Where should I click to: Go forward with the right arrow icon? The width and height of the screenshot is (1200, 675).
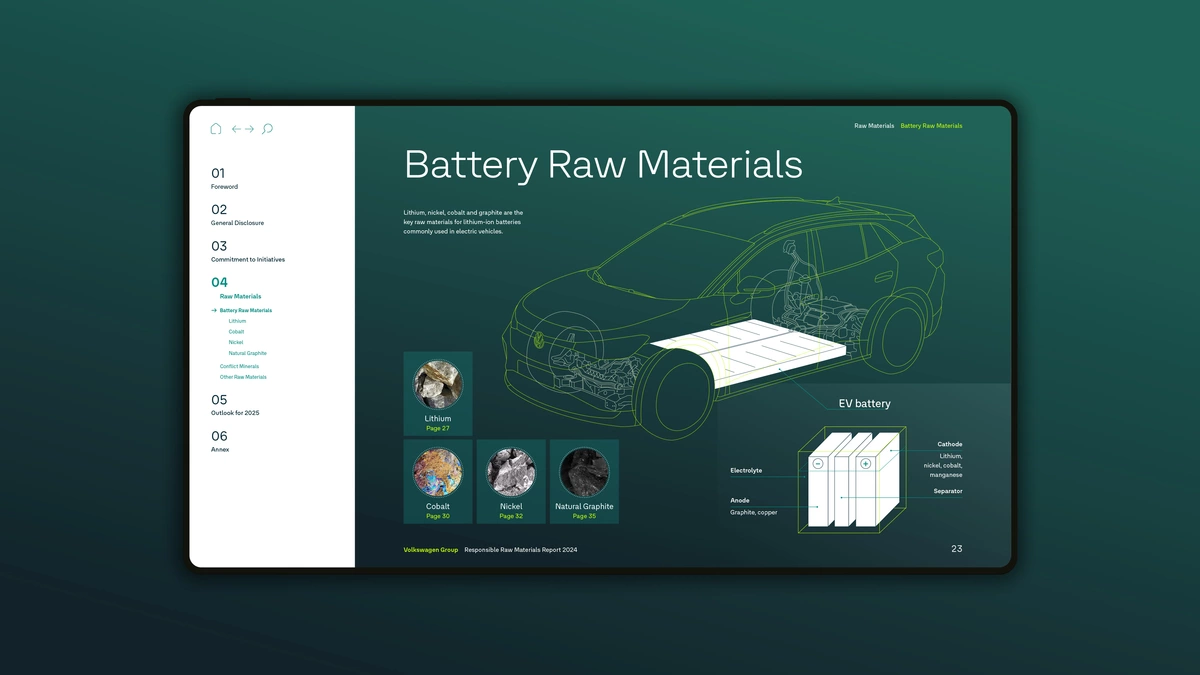pyautogui.click(x=249, y=129)
